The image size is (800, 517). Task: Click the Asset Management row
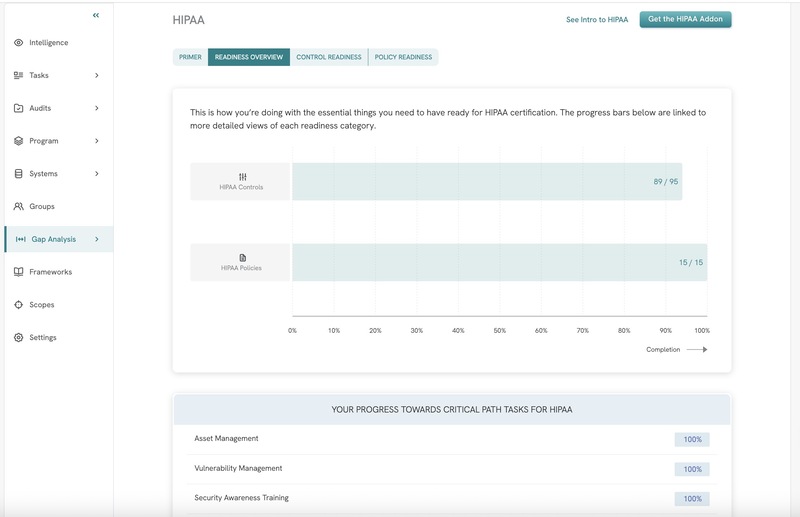(x=452, y=439)
